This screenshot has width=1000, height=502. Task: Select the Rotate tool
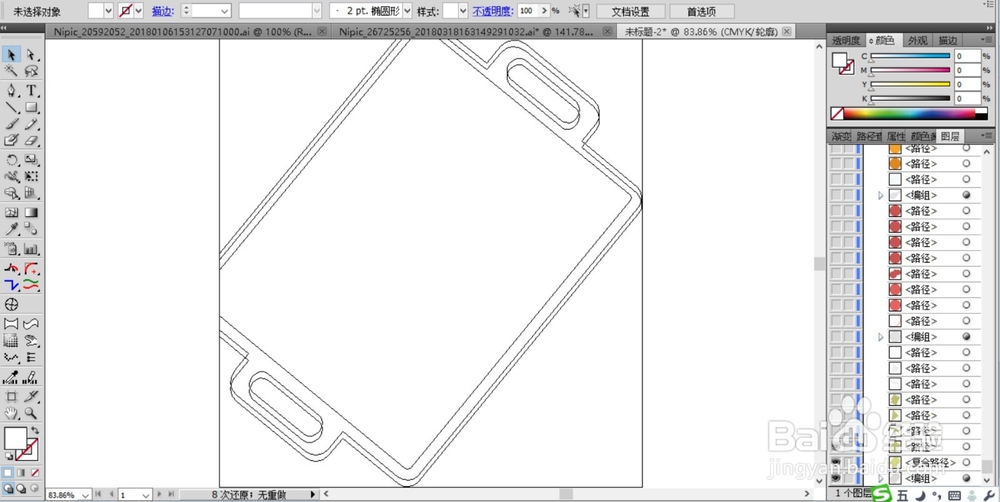(x=11, y=159)
